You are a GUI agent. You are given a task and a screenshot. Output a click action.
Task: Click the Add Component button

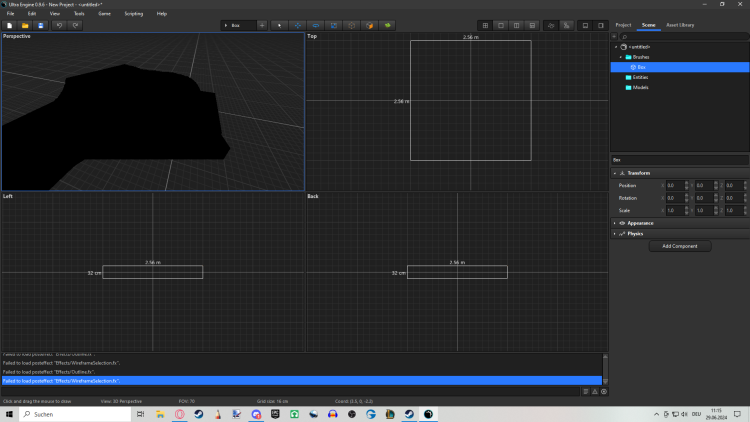pos(680,246)
